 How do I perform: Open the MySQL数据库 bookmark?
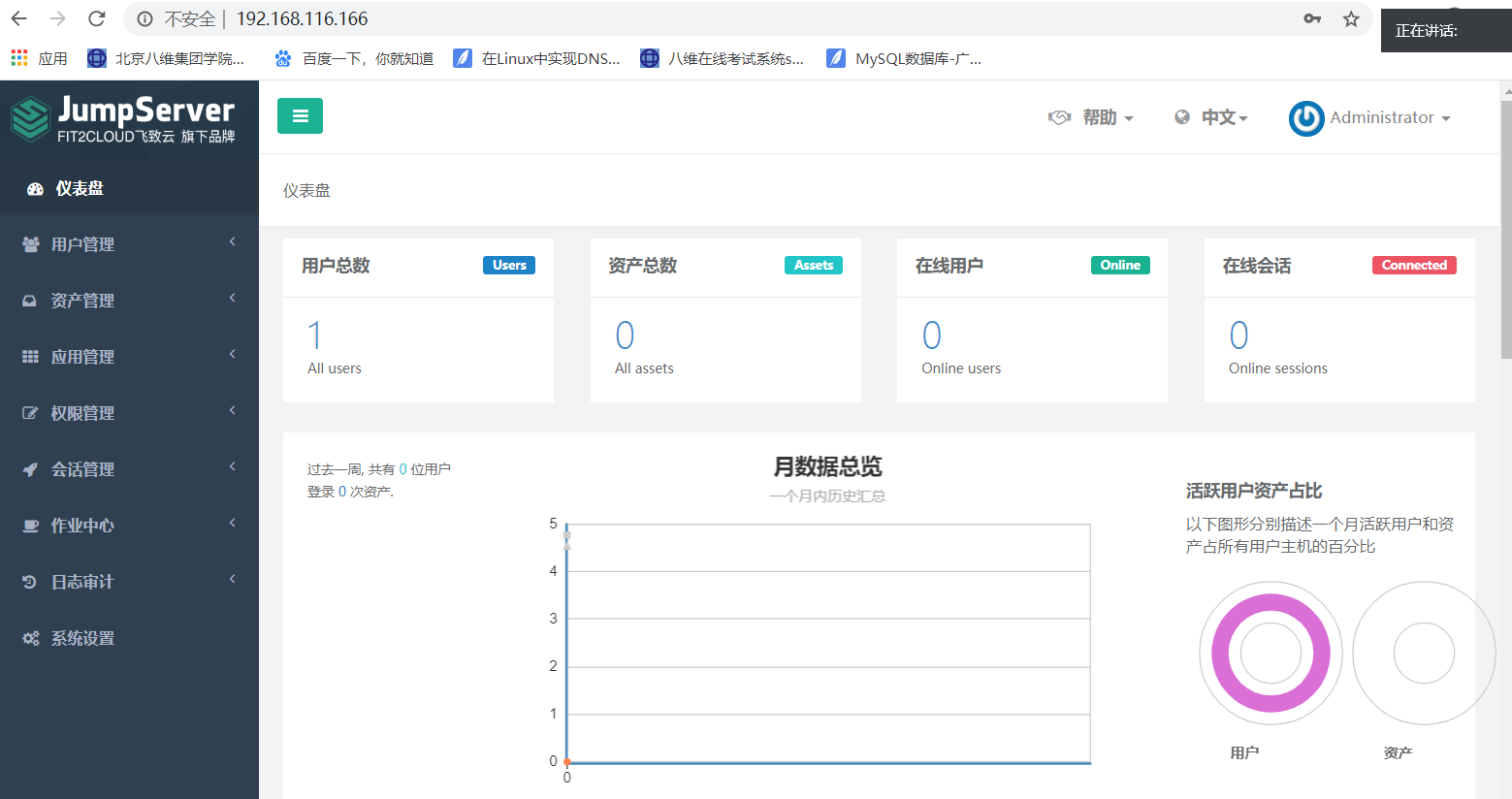pos(902,57)
